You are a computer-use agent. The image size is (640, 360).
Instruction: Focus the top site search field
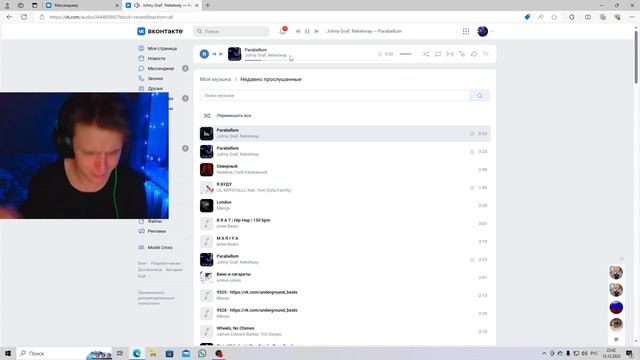(x=231, y=31)
